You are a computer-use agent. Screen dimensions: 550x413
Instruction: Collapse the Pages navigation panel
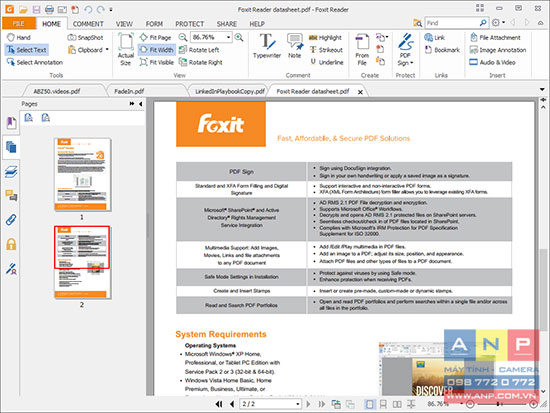[141, 104]
